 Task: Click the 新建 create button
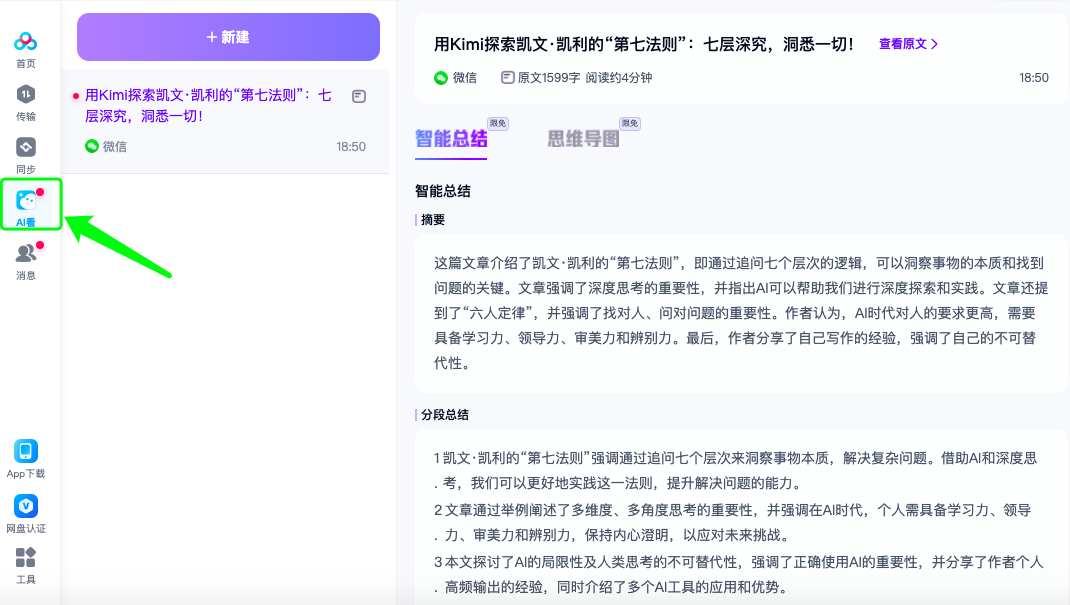228,37
